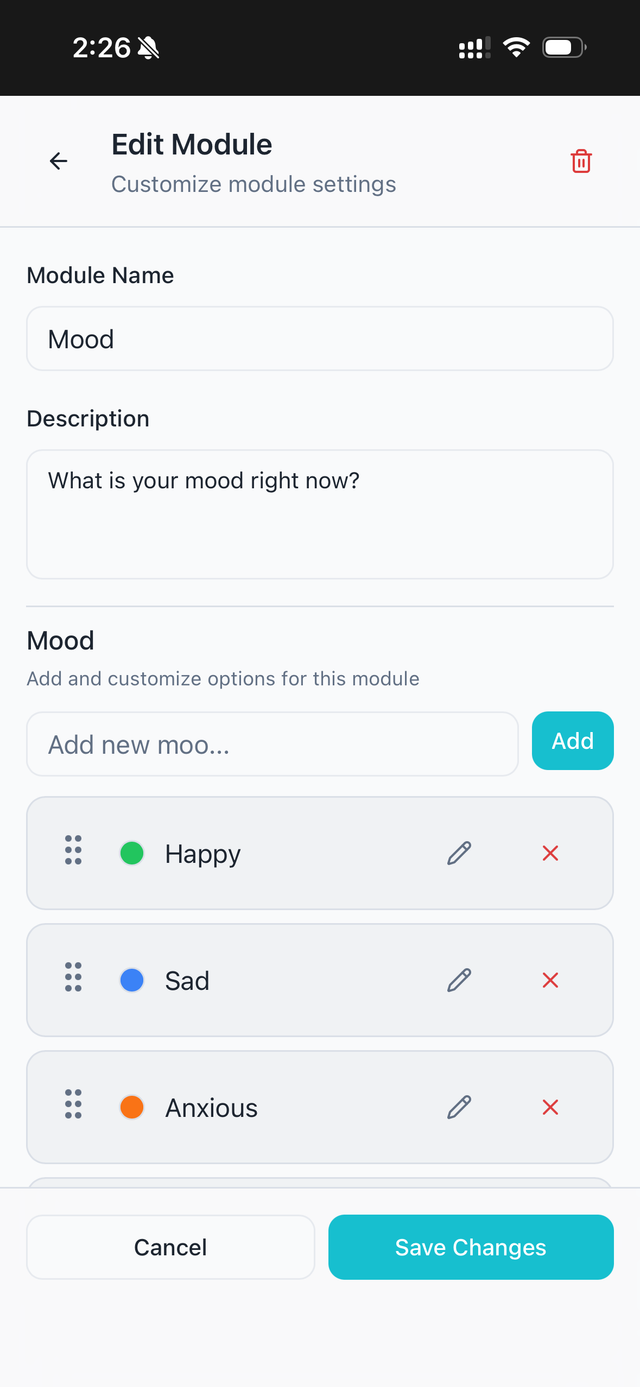Click the back arrow to exit Edit Module
Viewport: 640px width, 1387px height.
click(58, 161)
